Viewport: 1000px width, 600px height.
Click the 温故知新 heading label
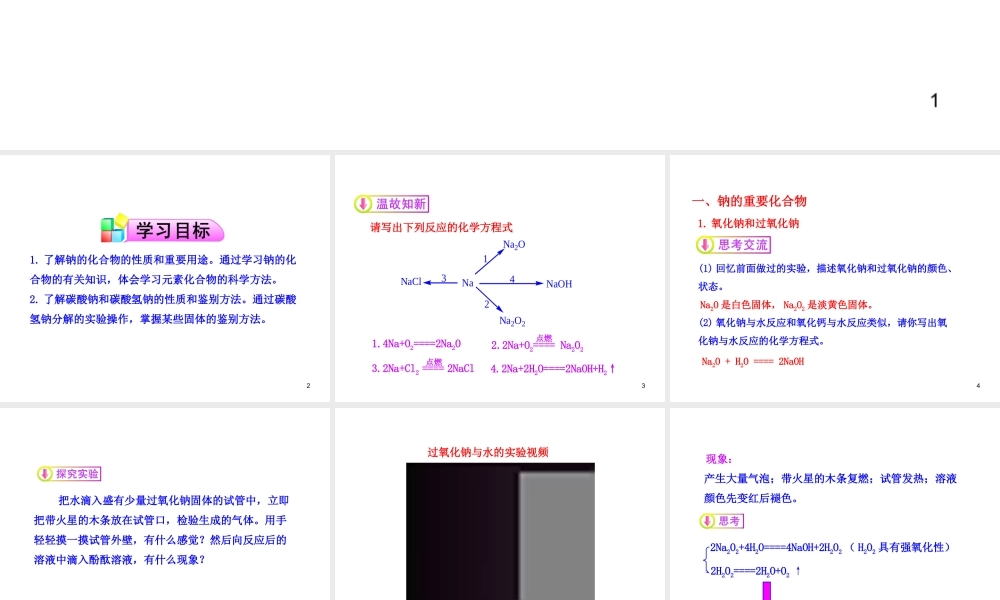[401, 204]
